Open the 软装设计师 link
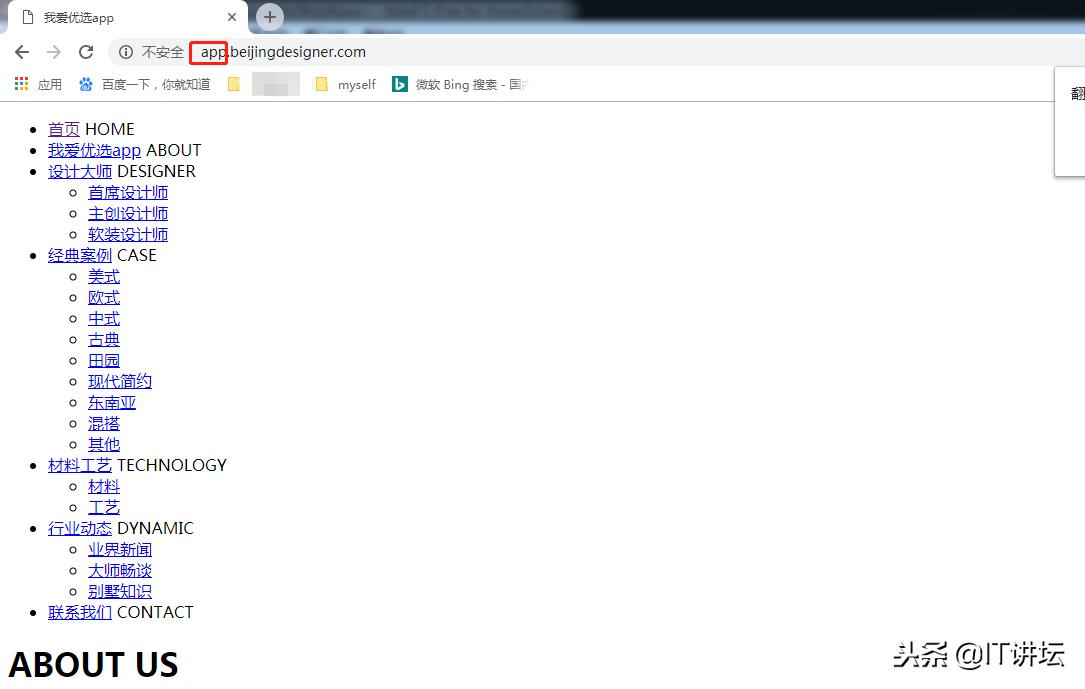The image size is (1085, 689). pyautogui.click(x=128, y=235)
